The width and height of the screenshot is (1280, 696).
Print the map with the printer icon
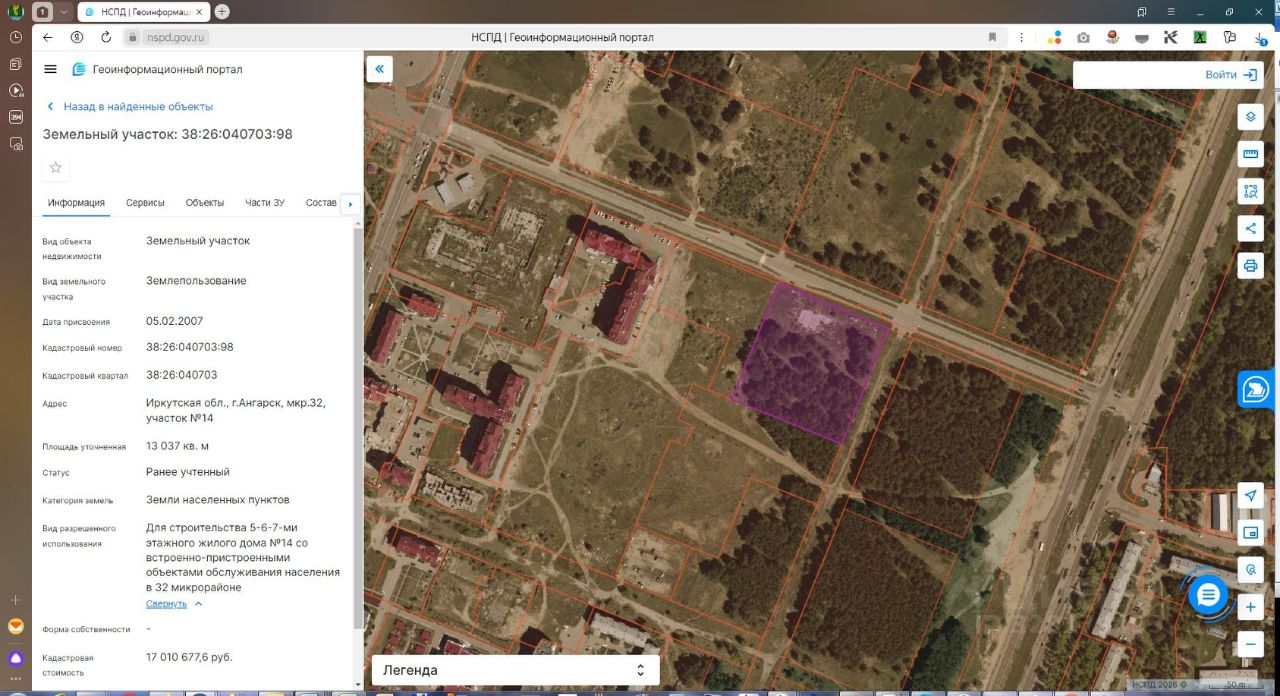[x=1250, y=266]
